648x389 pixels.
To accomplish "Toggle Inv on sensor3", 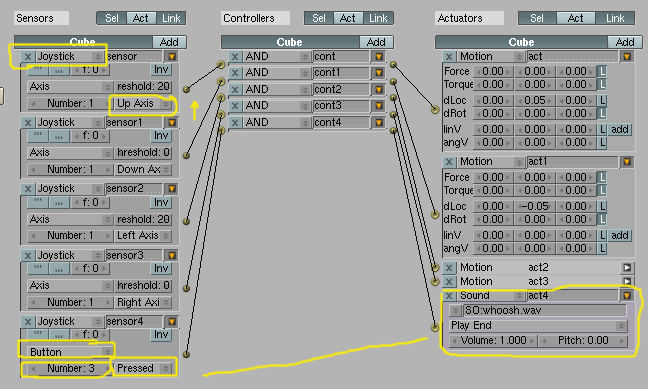I will 161,269.
